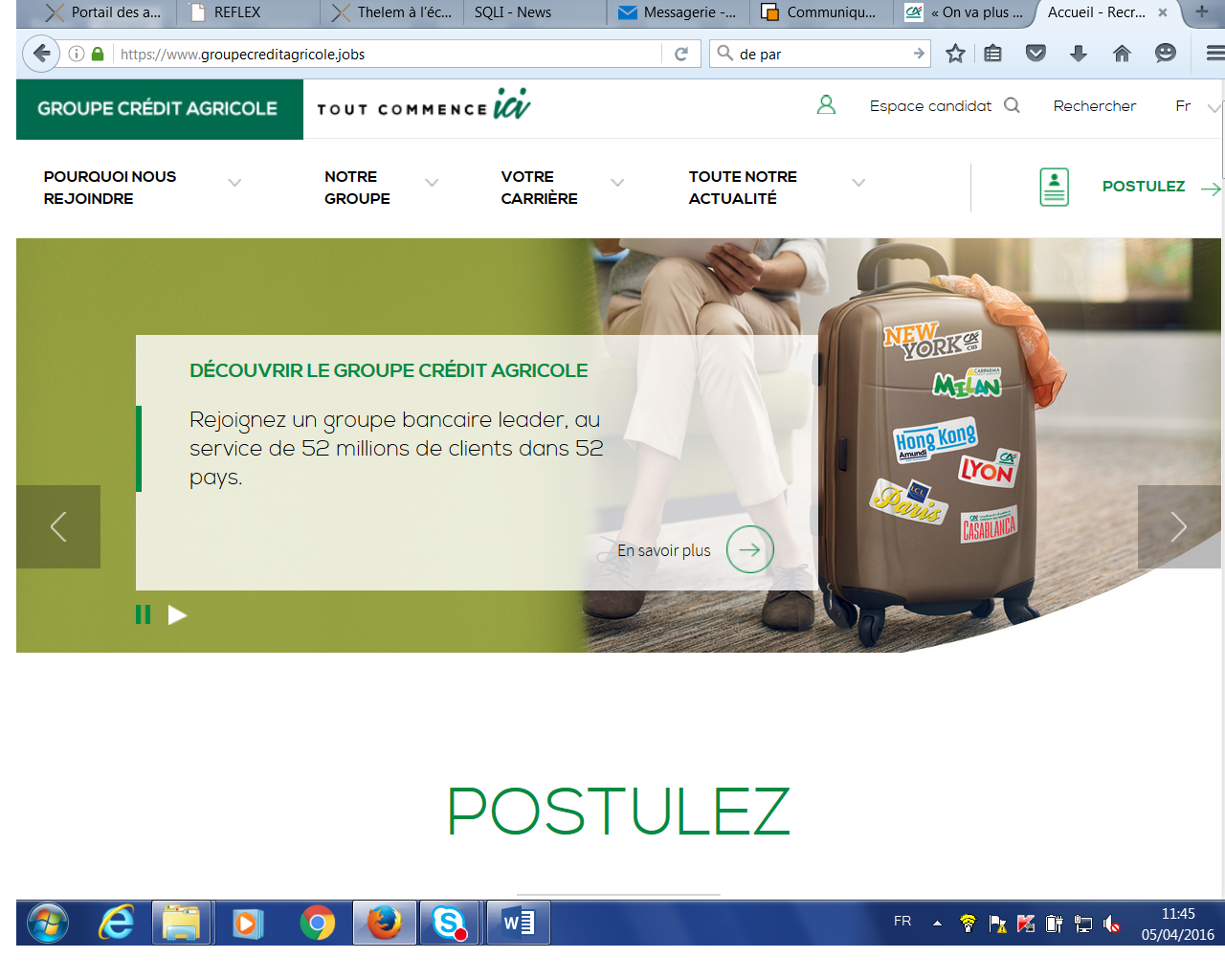Open the wireless network tray icon

tap(968, 924)
